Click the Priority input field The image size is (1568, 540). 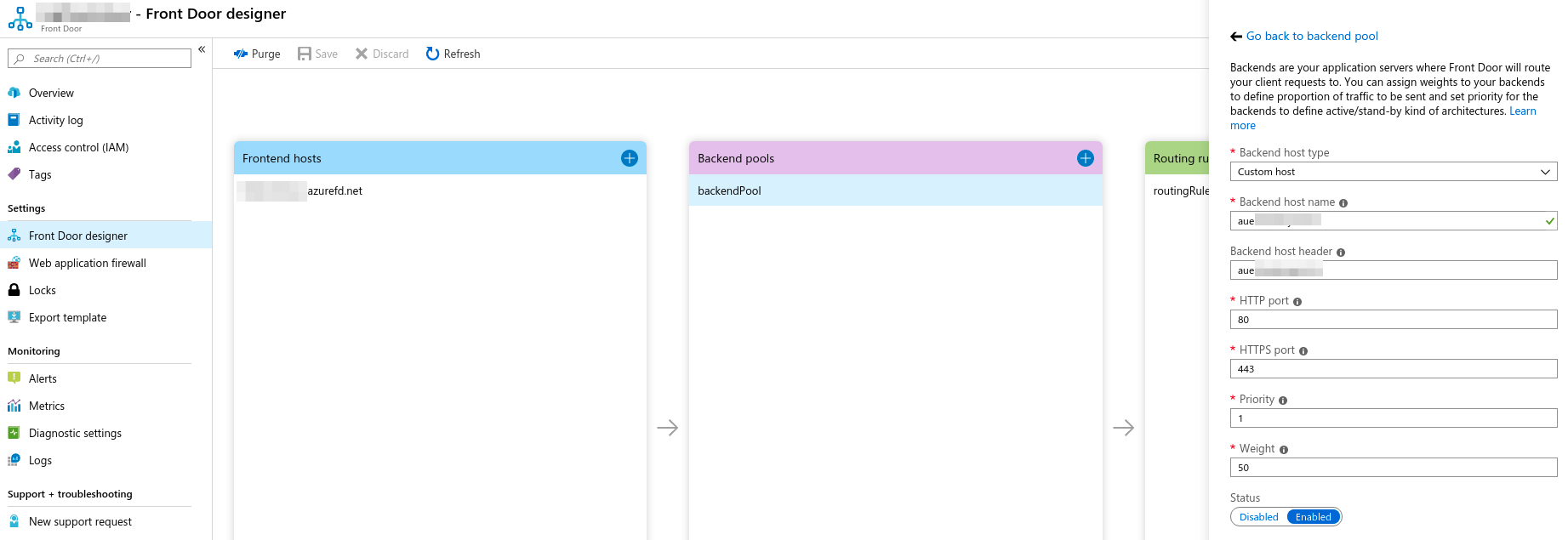pyautogui.click(x=1394, y=418)
